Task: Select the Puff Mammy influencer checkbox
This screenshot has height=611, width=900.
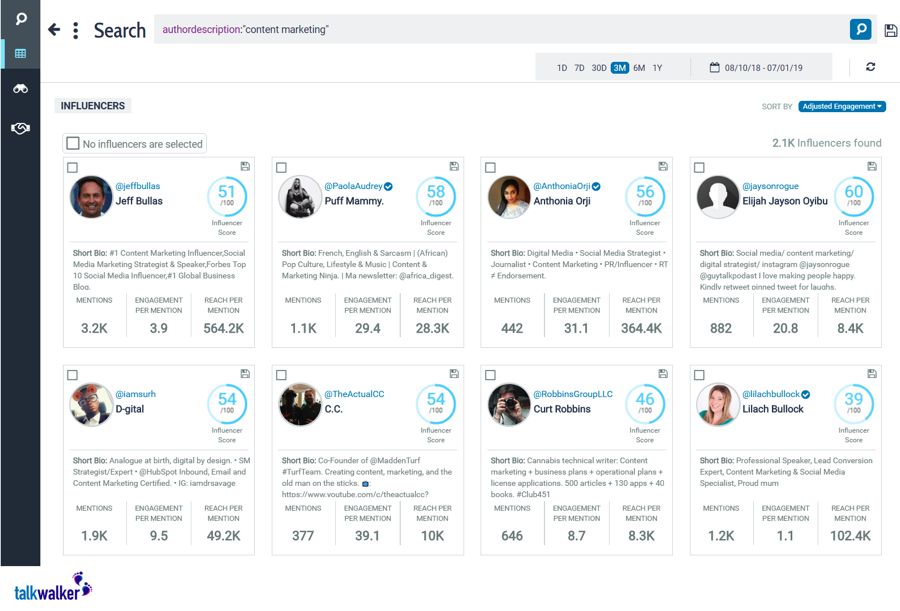Action: [281, 168]
